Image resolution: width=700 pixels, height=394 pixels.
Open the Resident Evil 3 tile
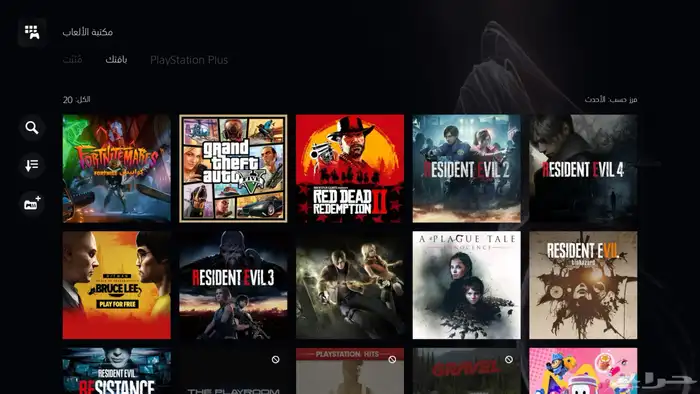click(233, 285)
